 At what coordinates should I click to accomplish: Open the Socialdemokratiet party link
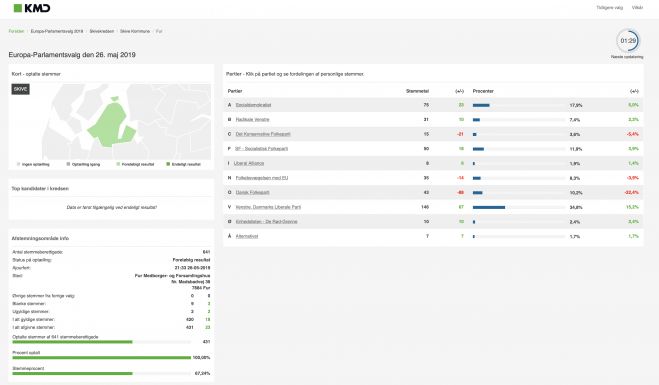253,105
